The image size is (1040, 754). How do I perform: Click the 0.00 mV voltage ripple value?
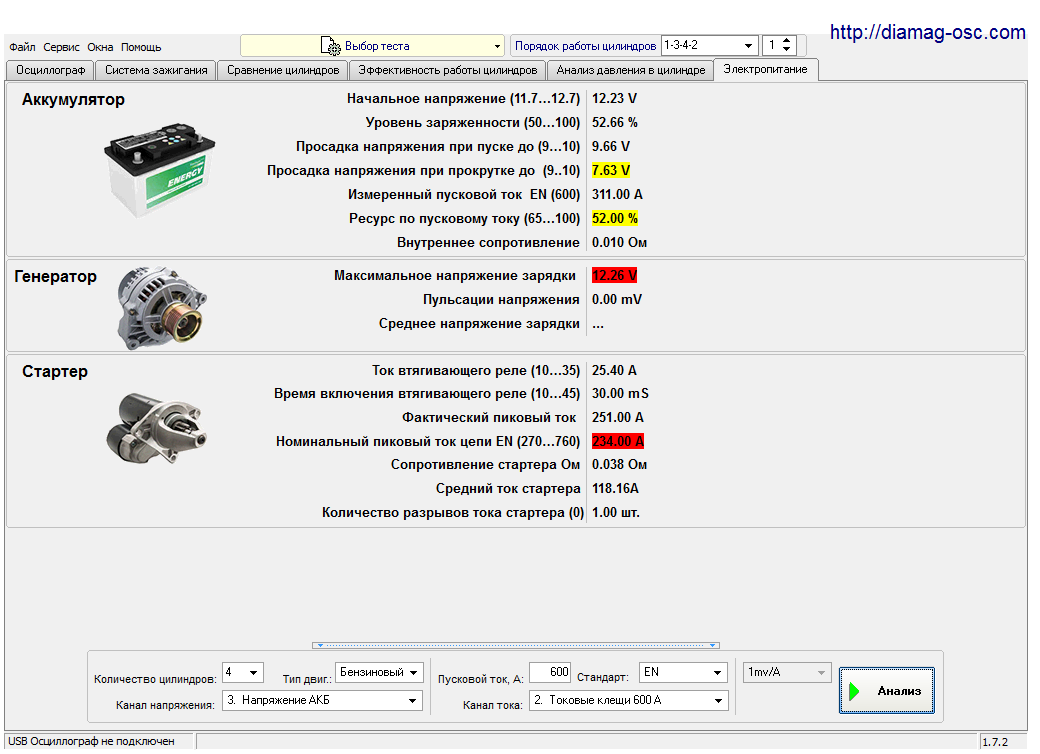(617, 299)
